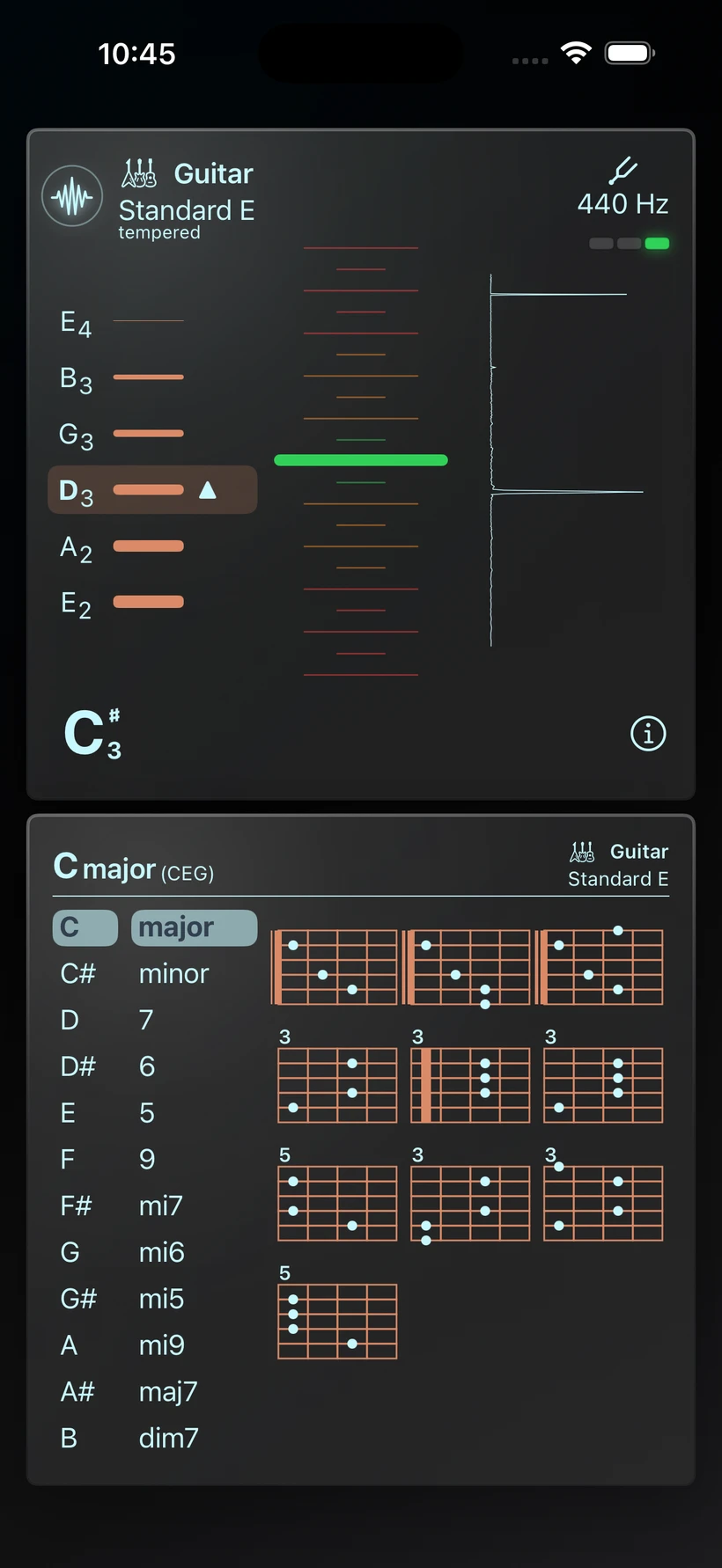Tap the battery status icon

click(630, 54)
